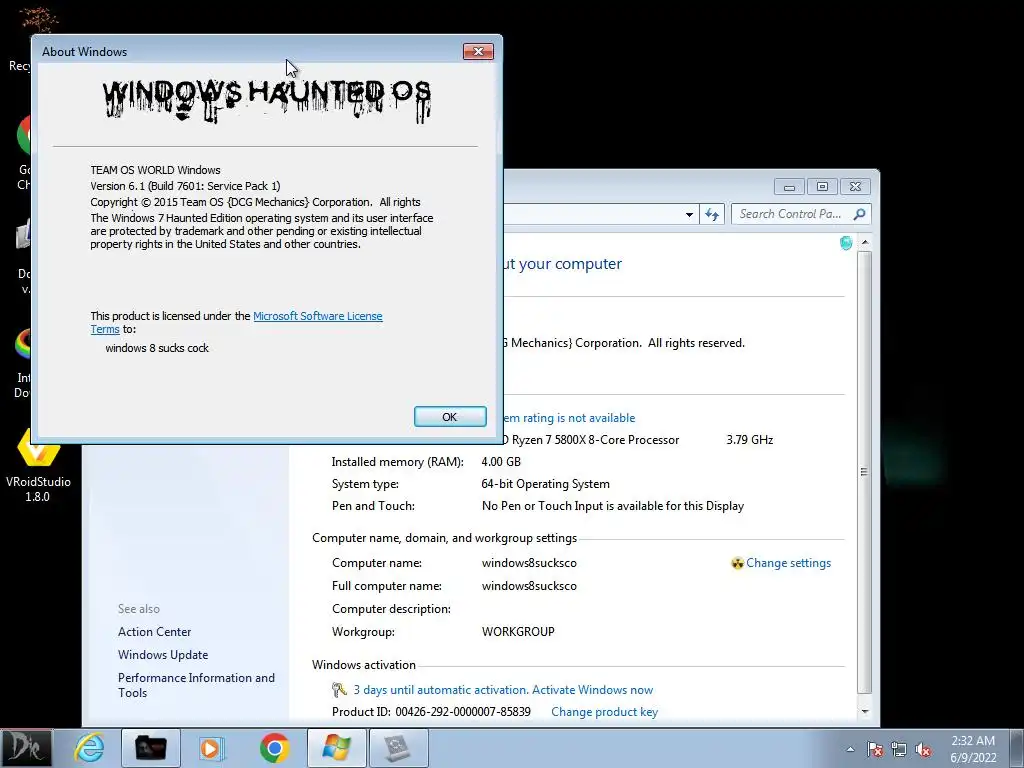
Task: Open the media player taskbar icon
Action: 211,748
